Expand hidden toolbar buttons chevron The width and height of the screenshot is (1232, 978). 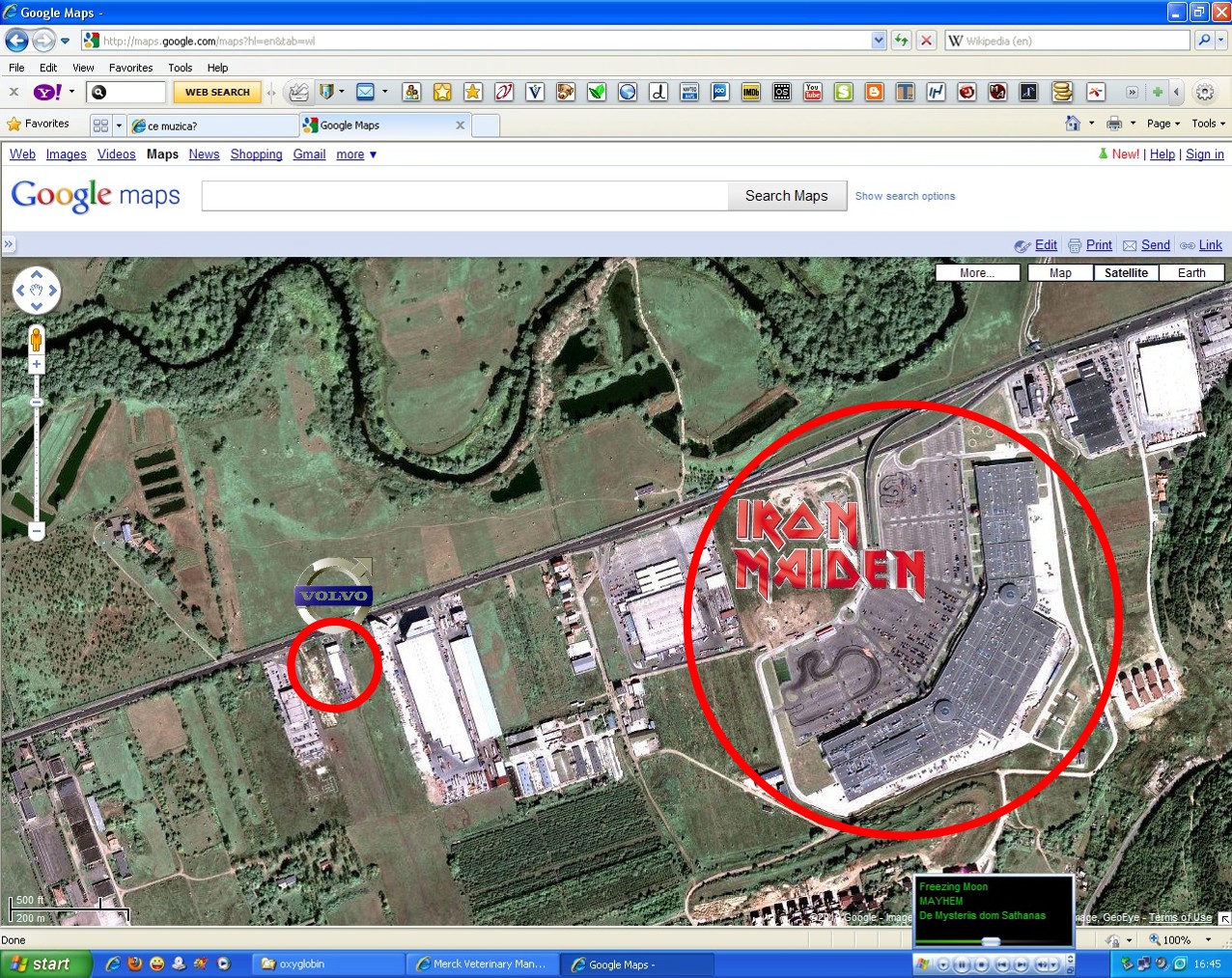click(1132, 92)
